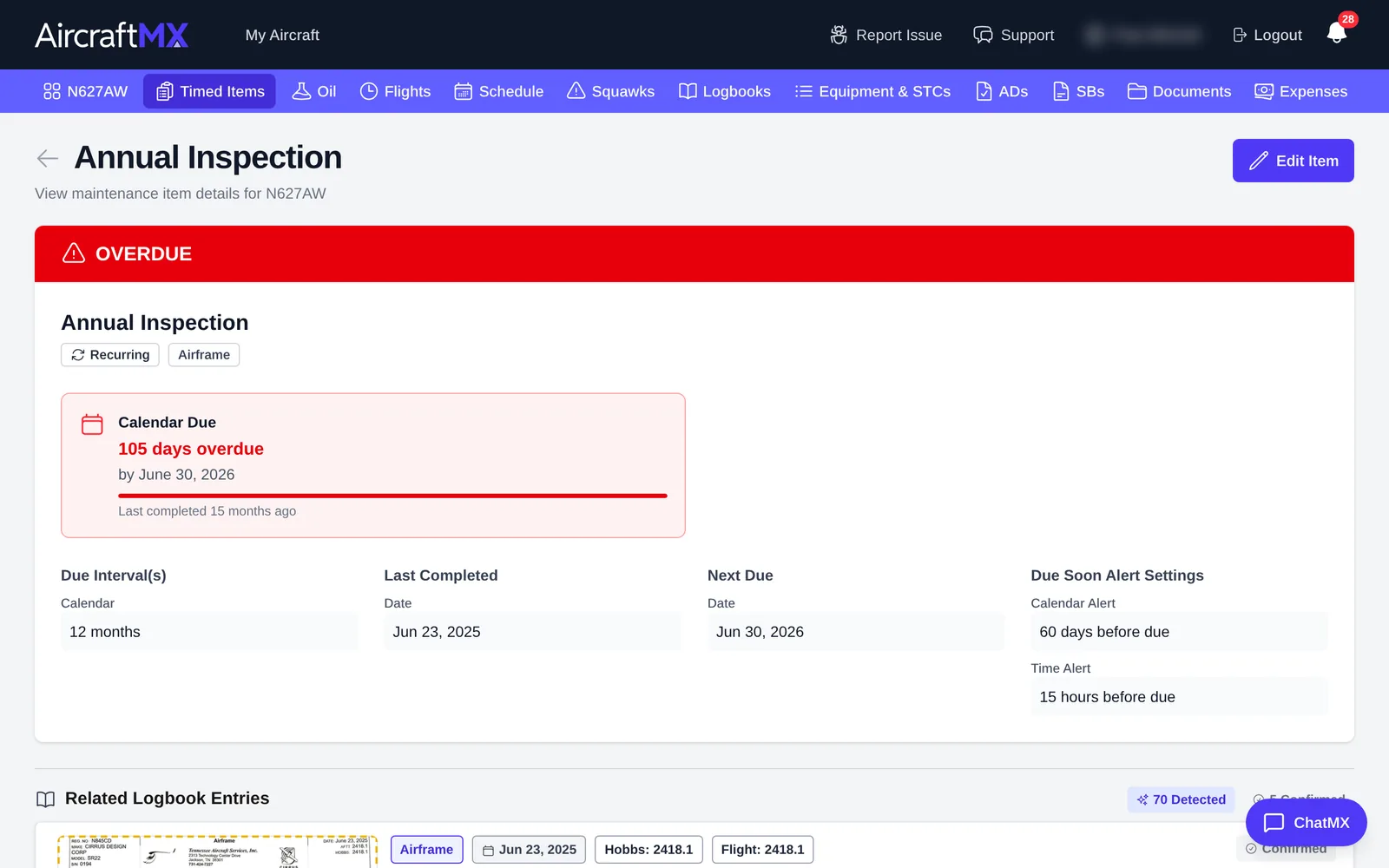The image size is (1389, 868).
Task: Click the Schedule calendar icon
Action: pos(464,91)
